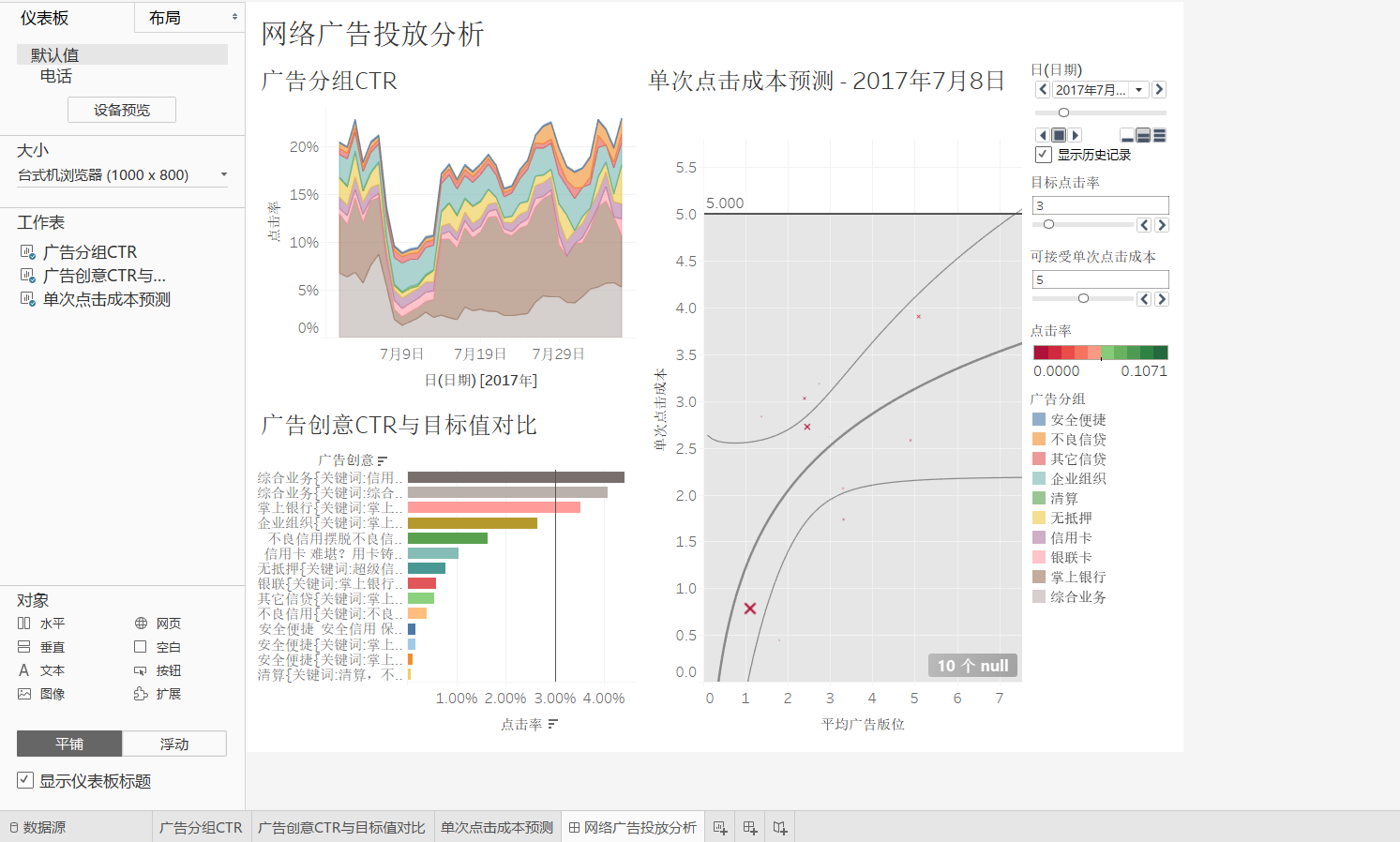Click the 目标点击率 input field
The image size is (1400, 842).
coord(1101,205)
